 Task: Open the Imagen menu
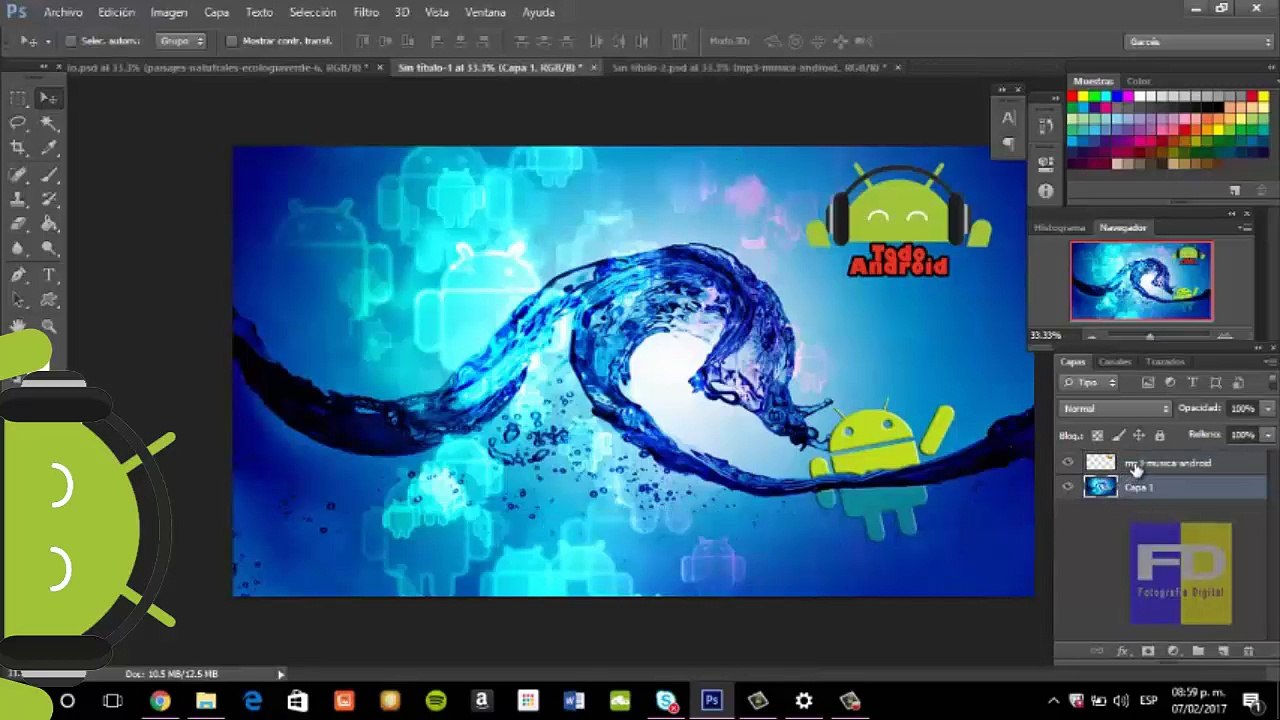[169, 12]
